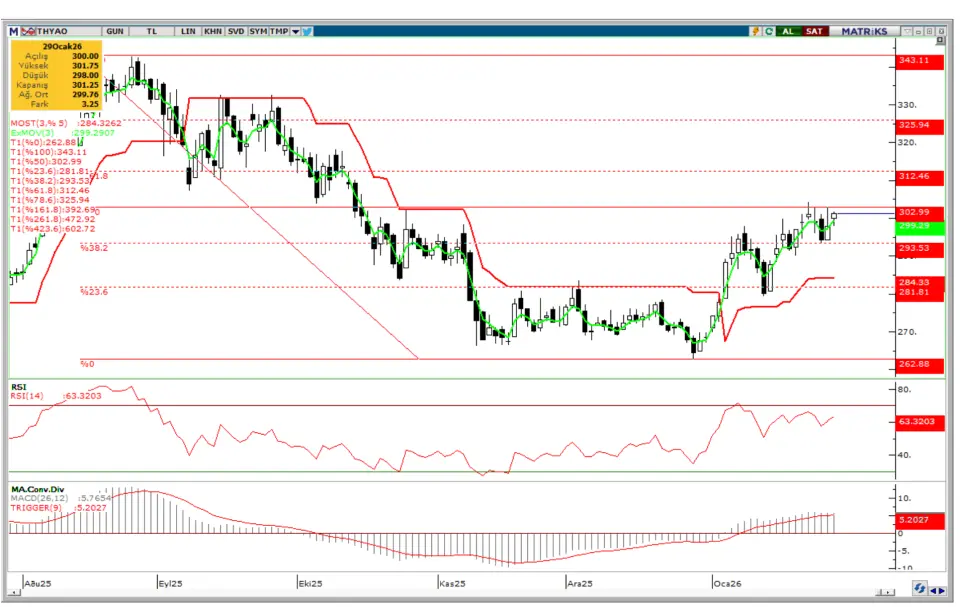Click the green C refresh icon
This screenshot has height=607, width=960.
(768, 31)
